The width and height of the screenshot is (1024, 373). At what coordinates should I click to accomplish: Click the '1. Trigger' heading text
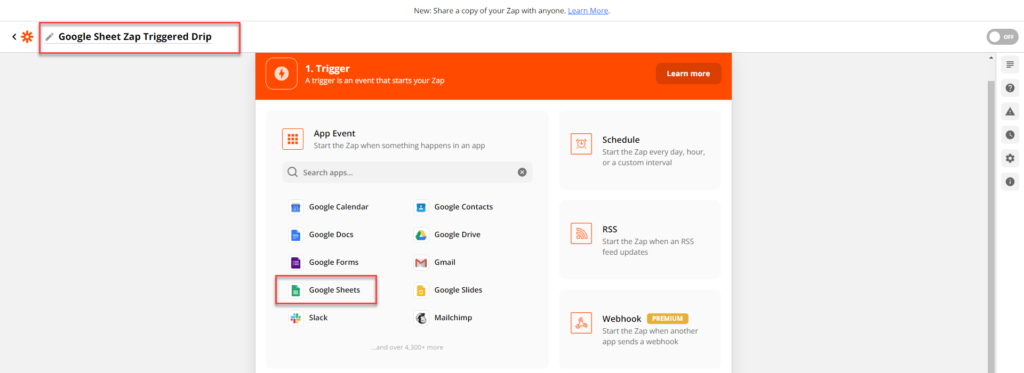pos(327,69)
